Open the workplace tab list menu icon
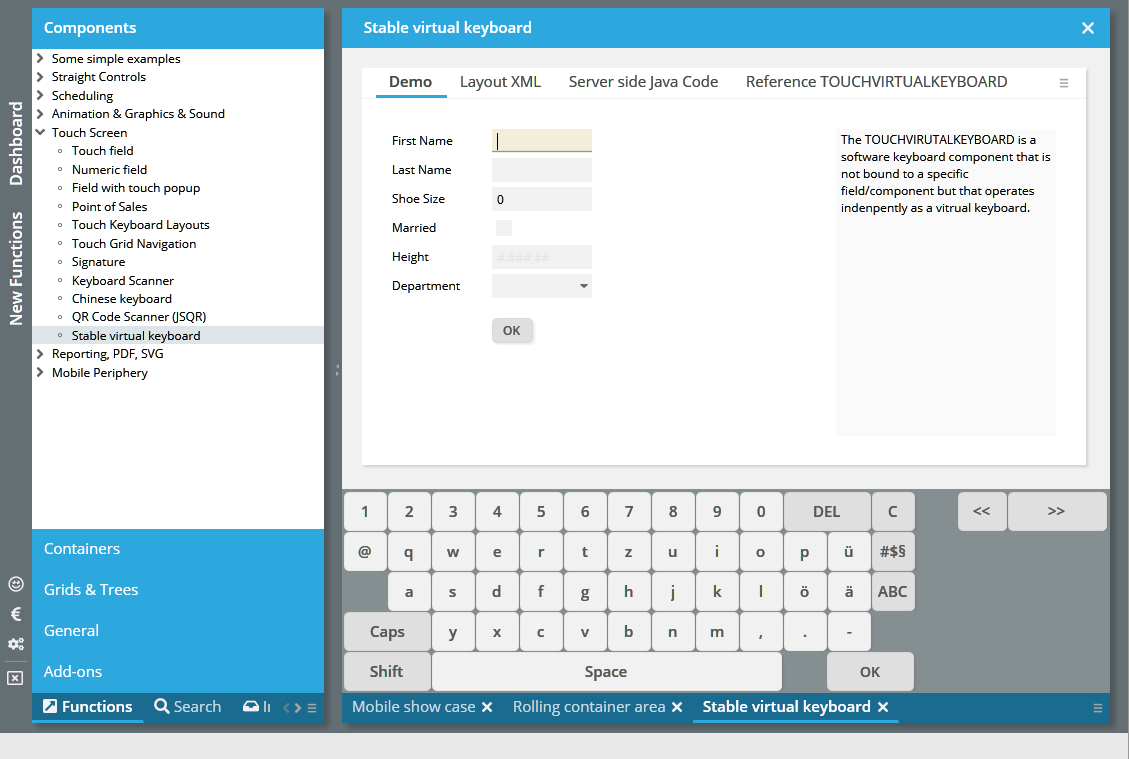 point(1097,708)
